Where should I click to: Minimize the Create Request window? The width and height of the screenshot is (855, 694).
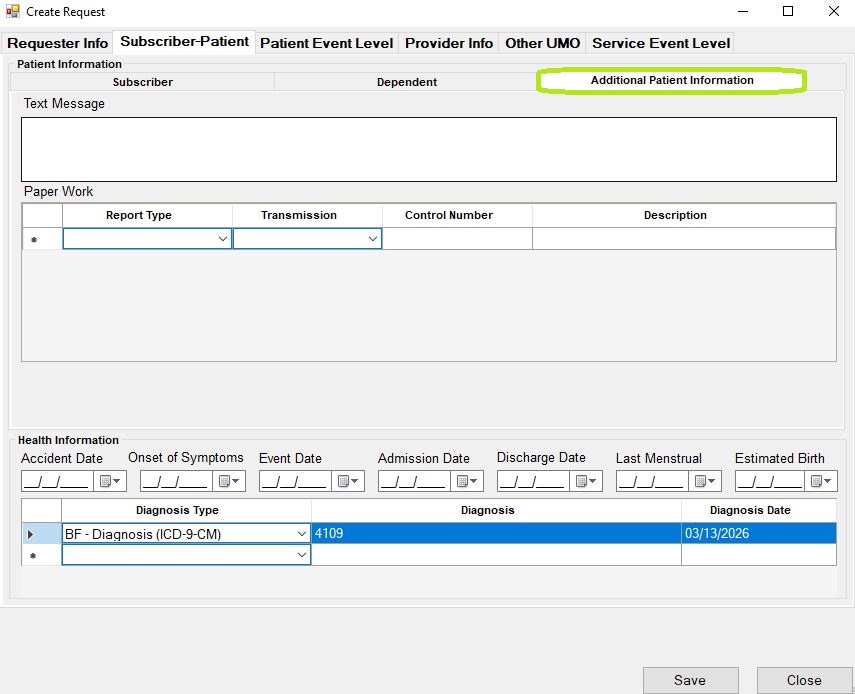point(743,11)
